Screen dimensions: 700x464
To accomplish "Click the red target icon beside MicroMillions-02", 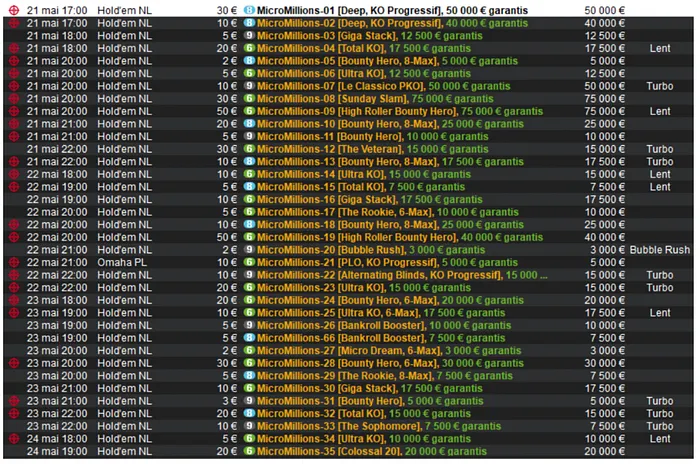I will [14, 23].
